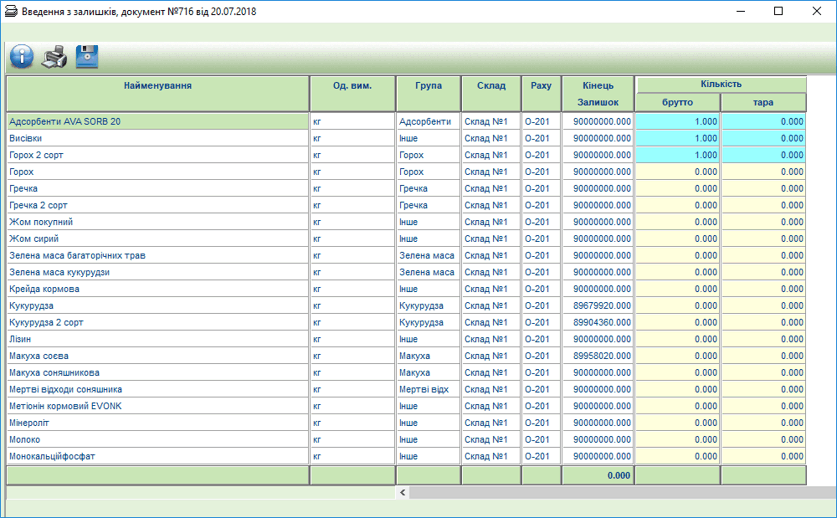
Task: Click the Група column header
Action: [x=428, y=86]
